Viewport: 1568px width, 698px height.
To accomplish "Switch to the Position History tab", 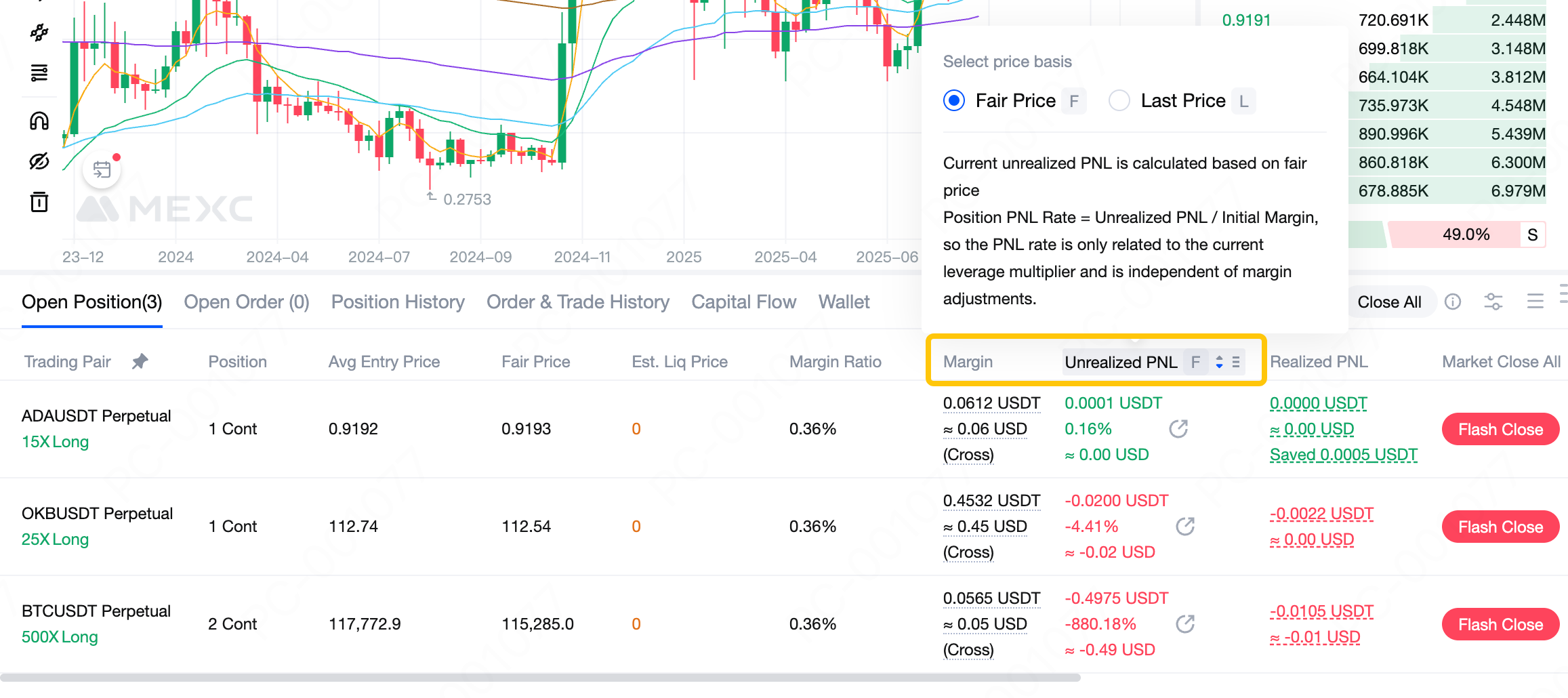I will click(x=398, y=302).
